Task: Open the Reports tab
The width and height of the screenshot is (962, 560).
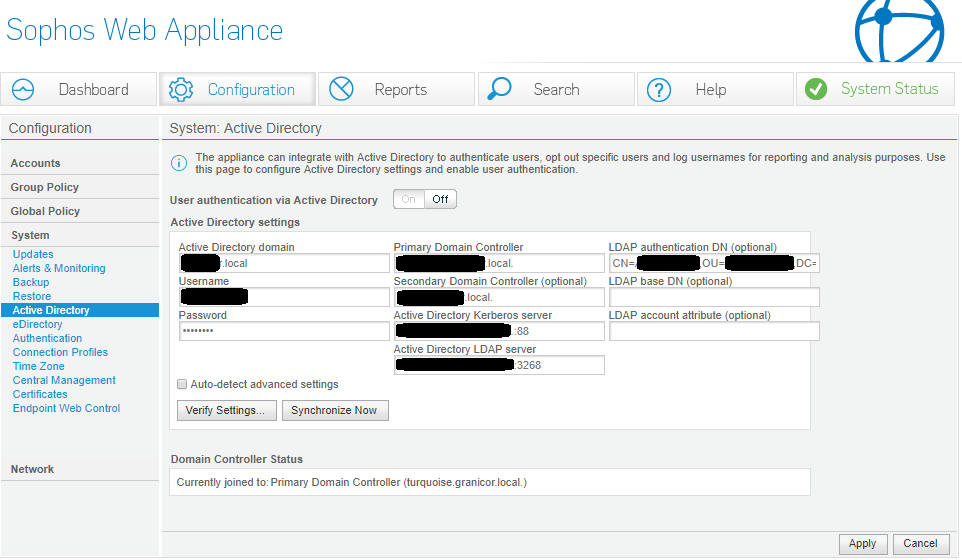Action: [x=396, y=89]
